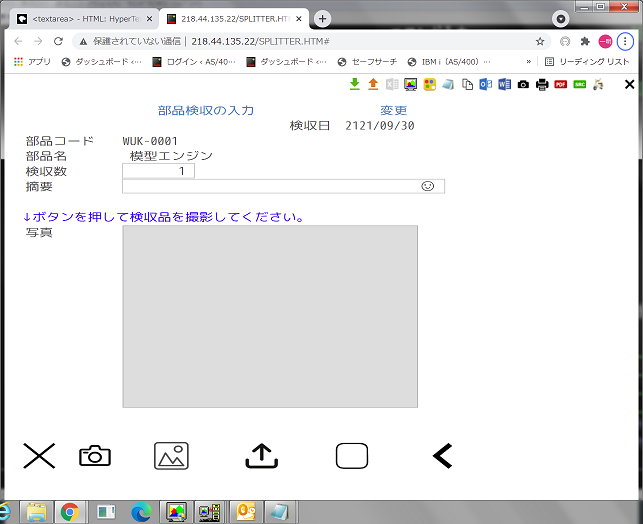Click the gray 写真 photo preview area

coord(270,316)
